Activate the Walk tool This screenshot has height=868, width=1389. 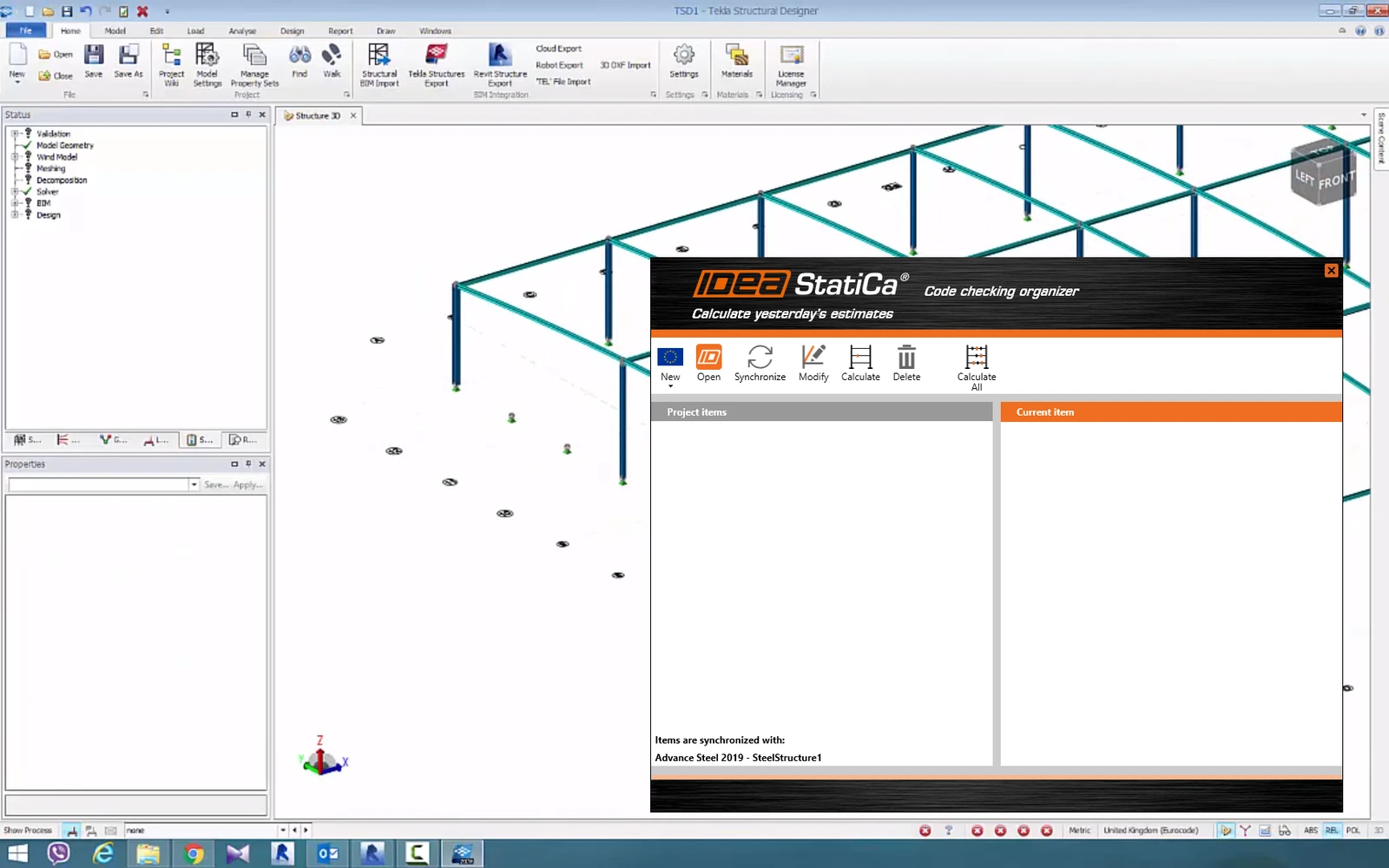pyautogui.click(x=332, y=61)
